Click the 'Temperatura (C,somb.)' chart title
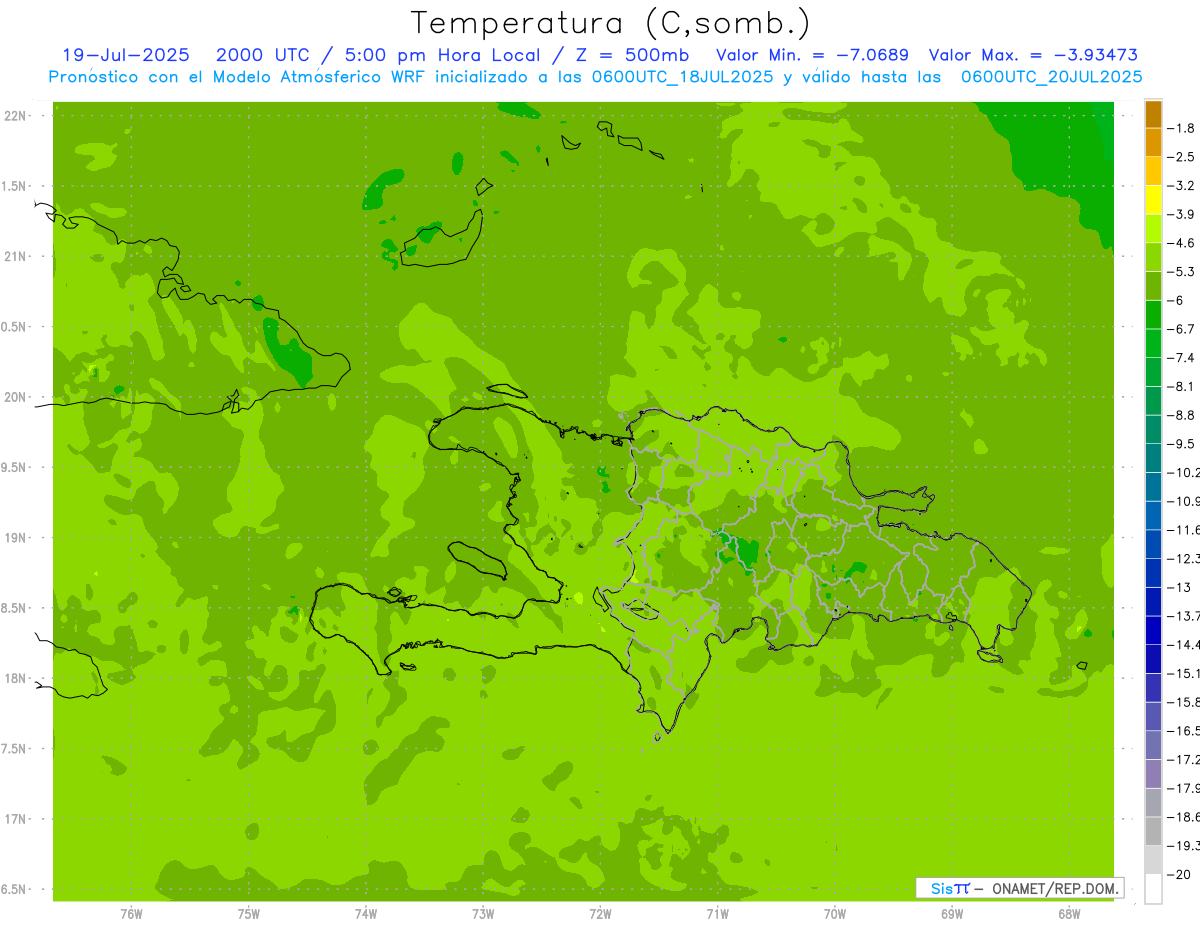This screenshot has width=1200, height=927. 610,23
